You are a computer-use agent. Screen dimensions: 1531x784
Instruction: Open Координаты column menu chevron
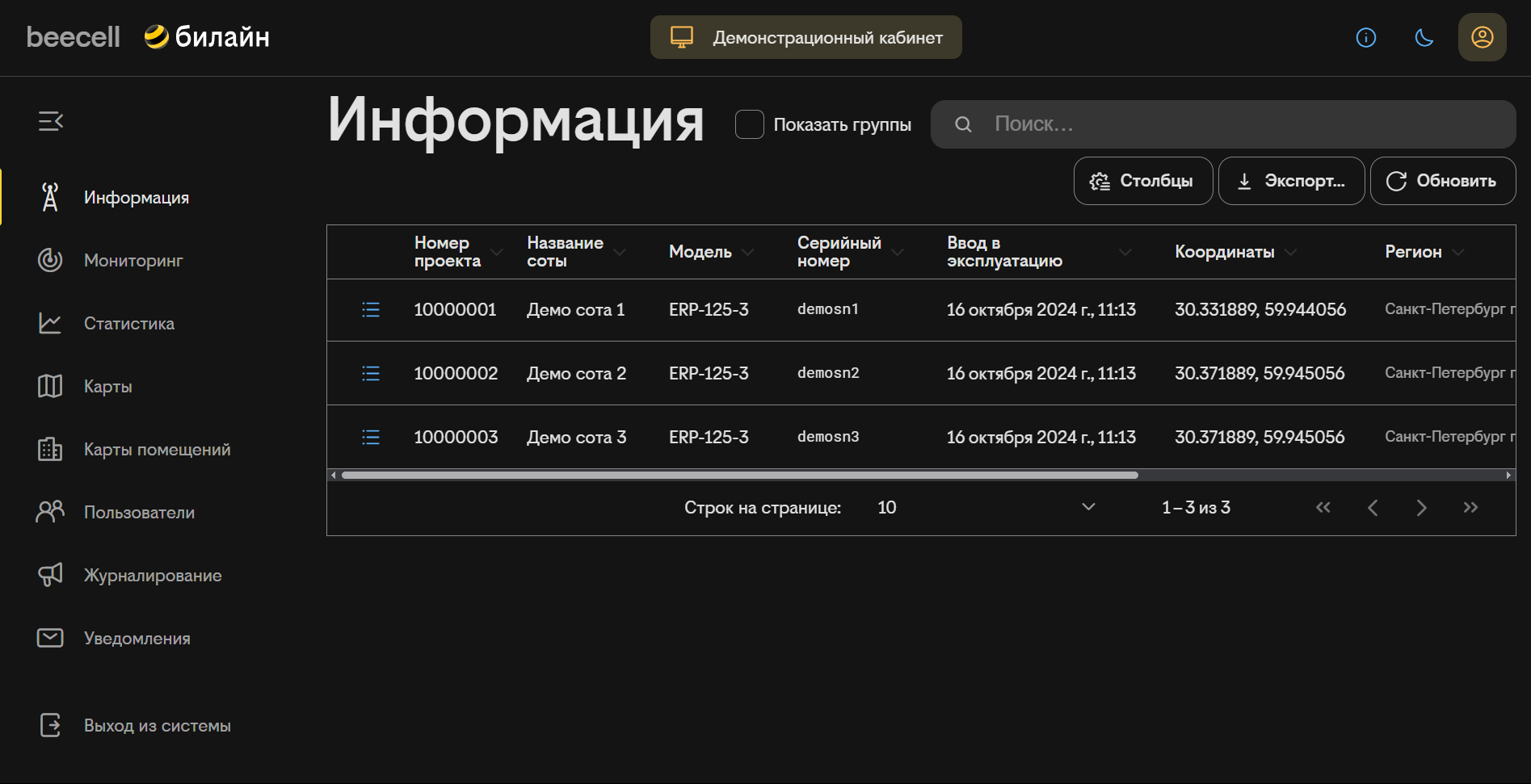[x=1291, y=252]
